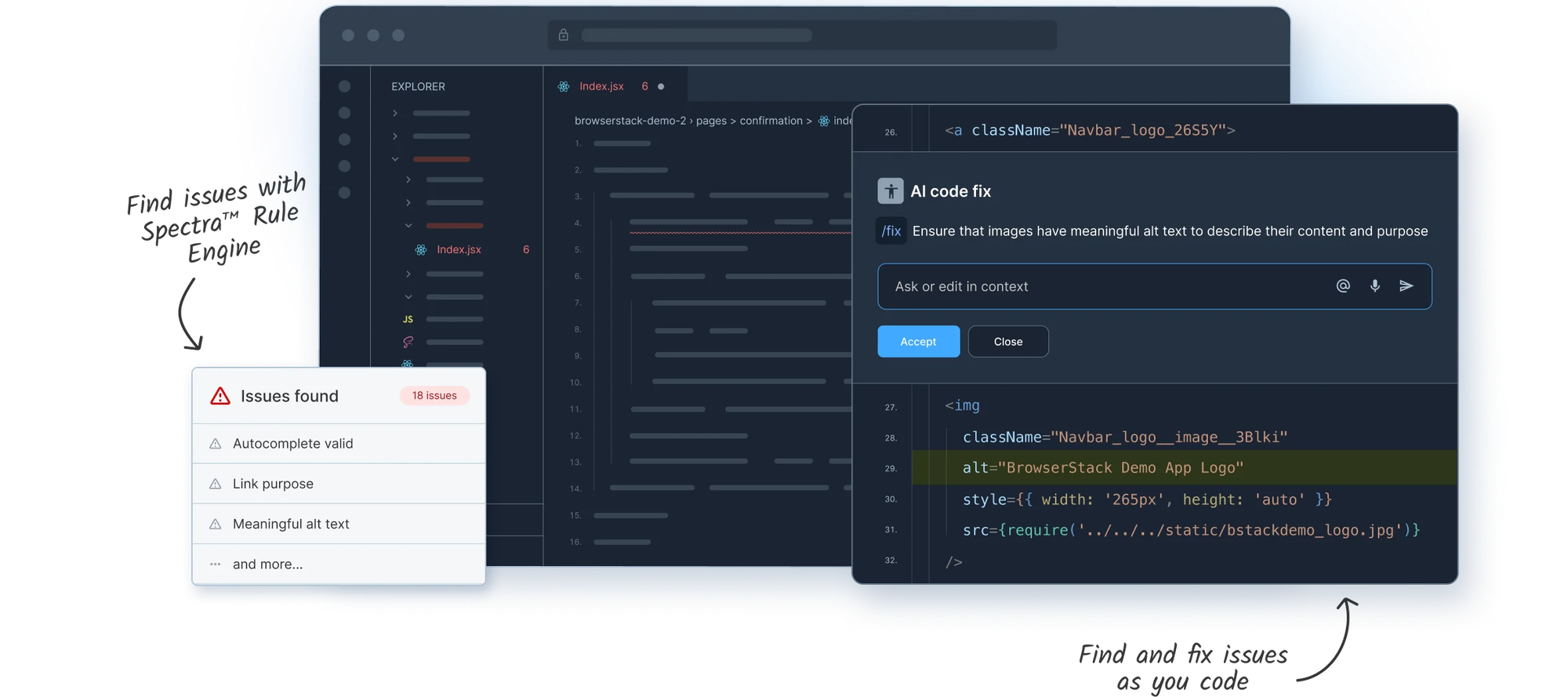Click the 'confirmation' breadcrumb segment

771,121
